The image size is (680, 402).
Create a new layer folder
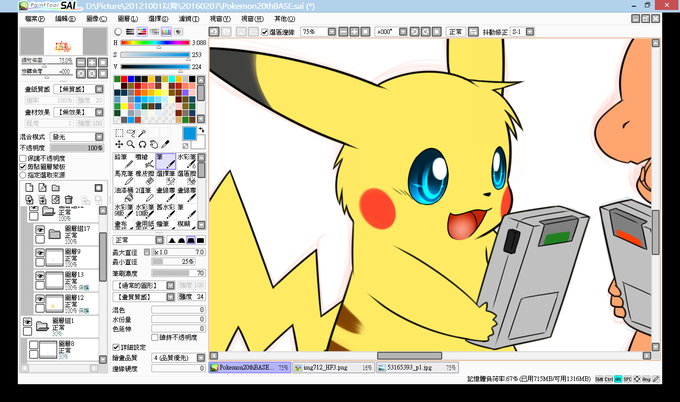pos(56,188)
